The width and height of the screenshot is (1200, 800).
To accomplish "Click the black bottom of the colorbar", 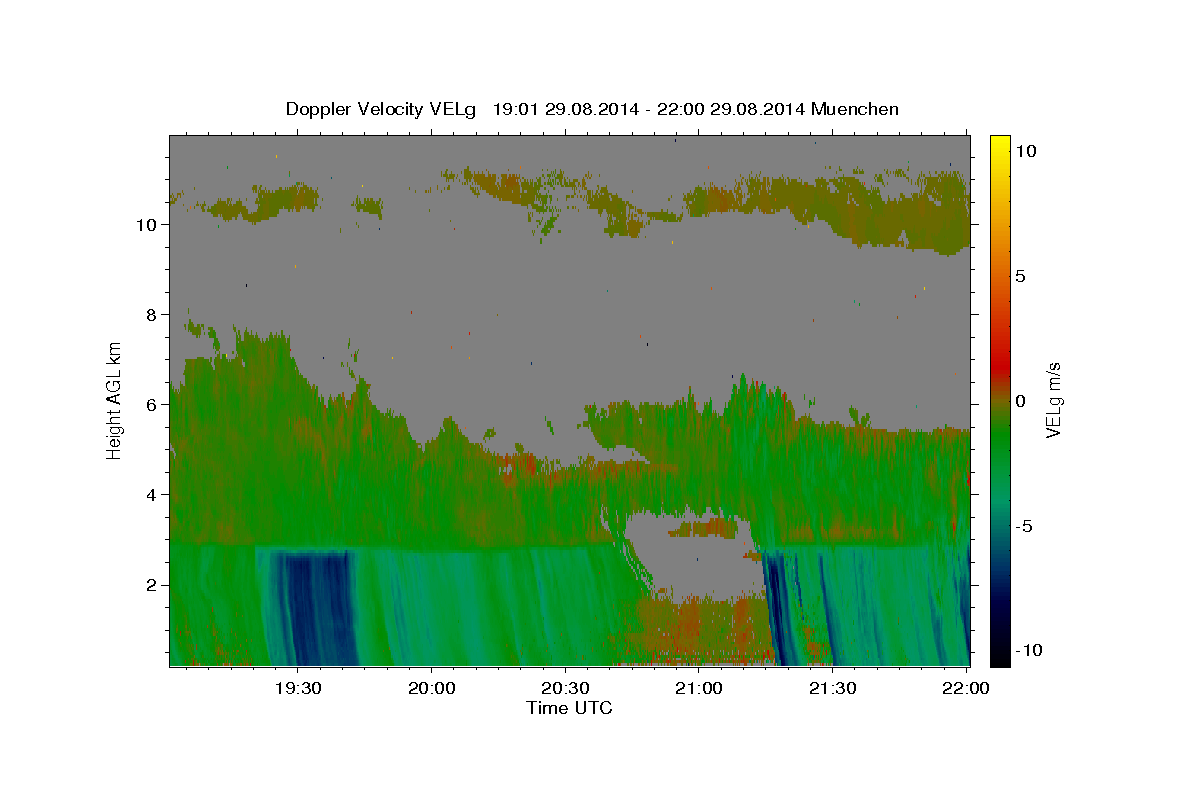I will [x=1000, y=656].
